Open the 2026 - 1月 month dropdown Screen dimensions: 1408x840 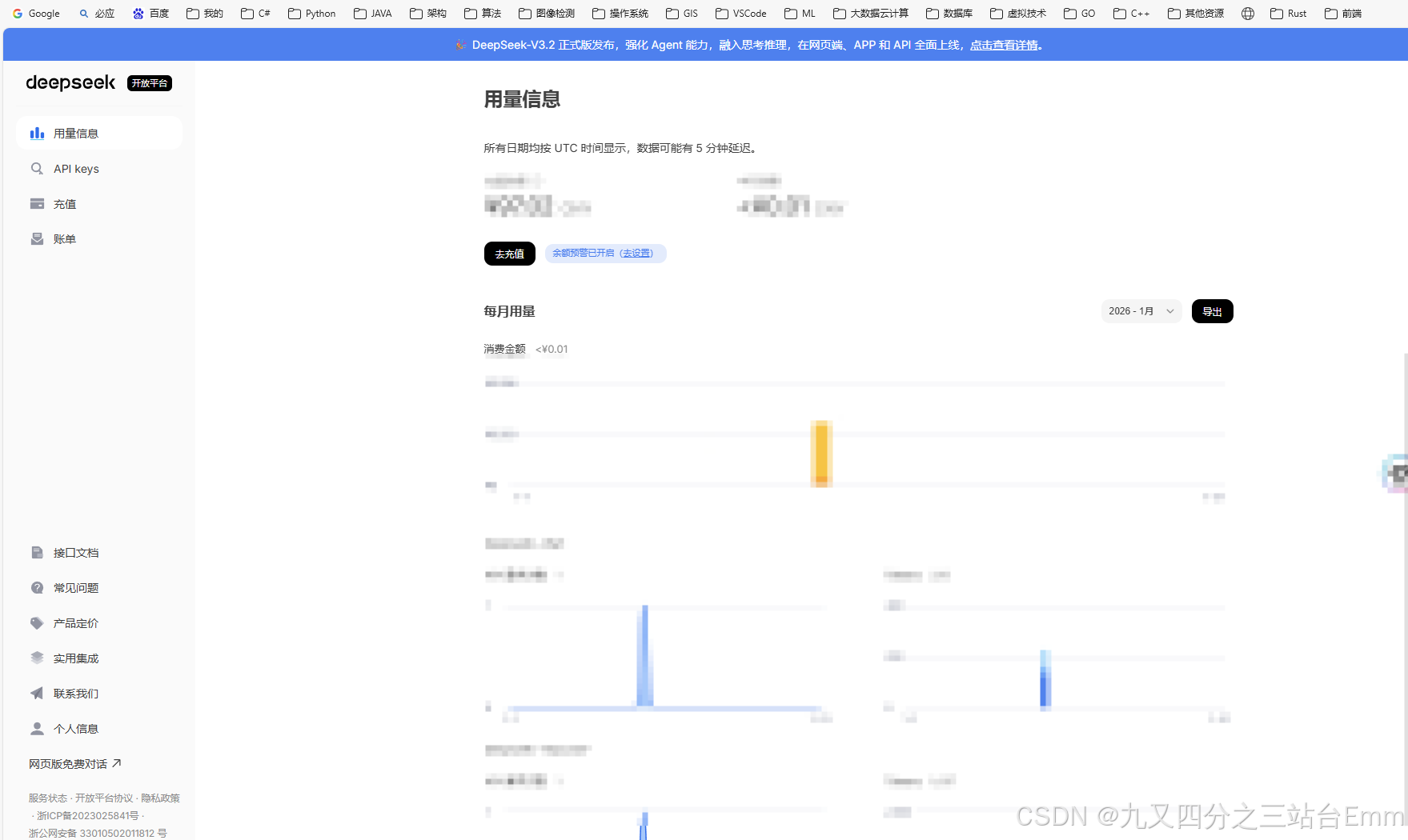(1141, 311)
